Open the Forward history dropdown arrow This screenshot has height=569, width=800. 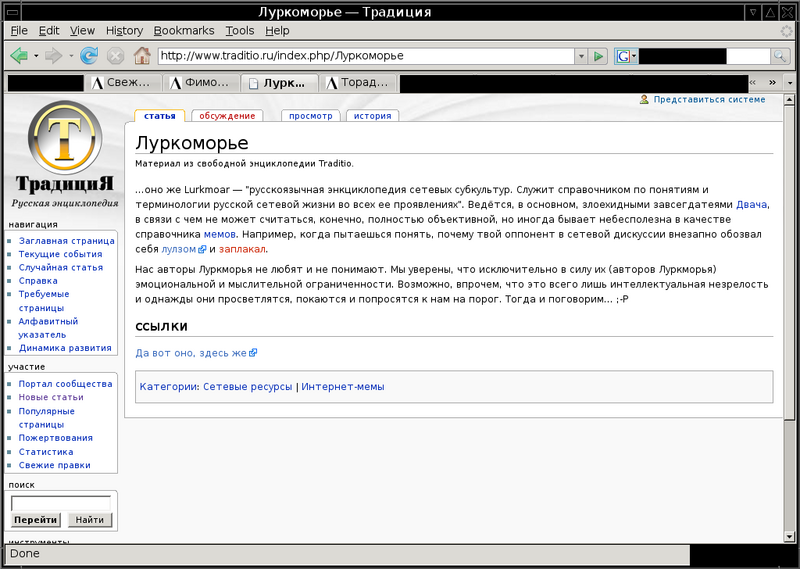click(x=71, y=56)
